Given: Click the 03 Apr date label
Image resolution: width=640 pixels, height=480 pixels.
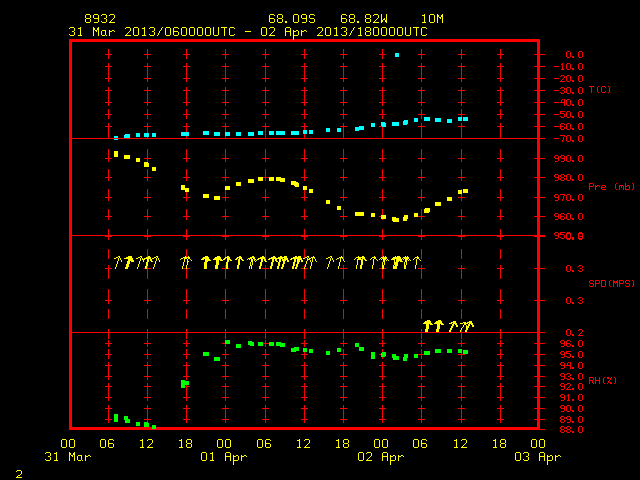Looking at the screenshot, I should pos(538,457).
